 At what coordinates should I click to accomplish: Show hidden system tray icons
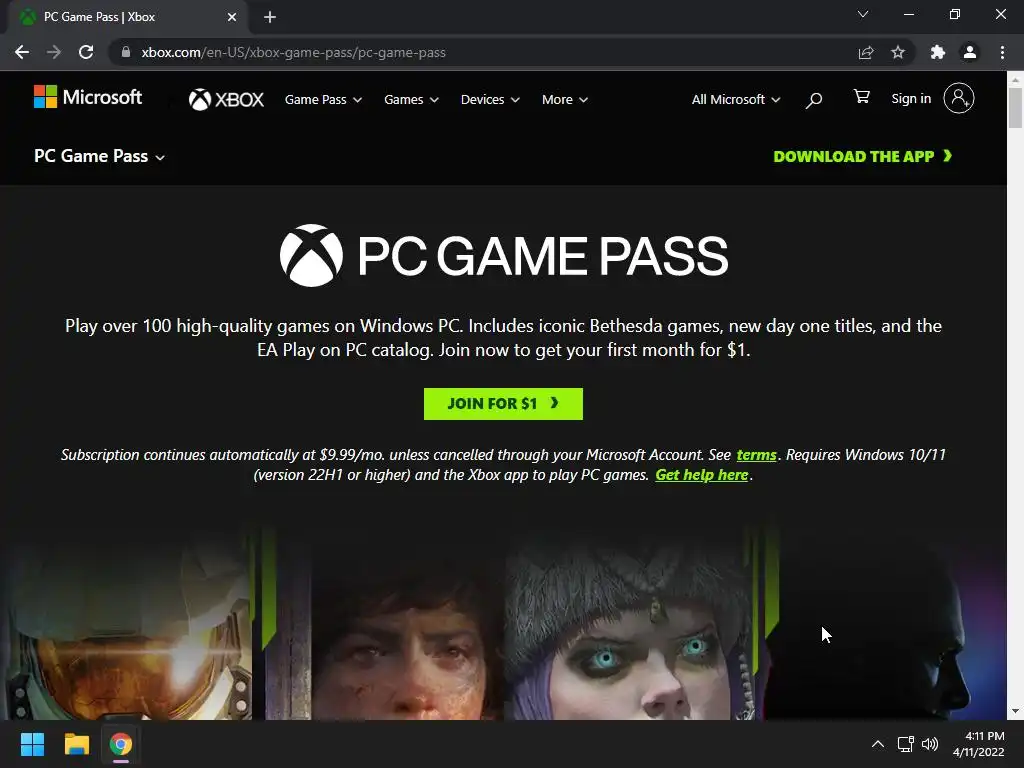point(878,744)
